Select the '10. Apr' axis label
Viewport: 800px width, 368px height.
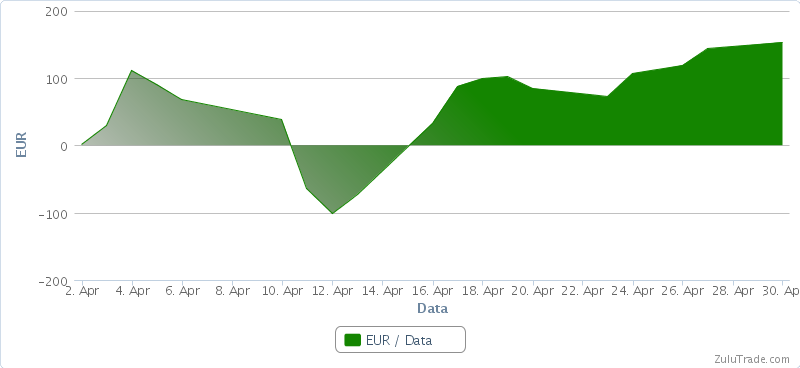(282, 291)
